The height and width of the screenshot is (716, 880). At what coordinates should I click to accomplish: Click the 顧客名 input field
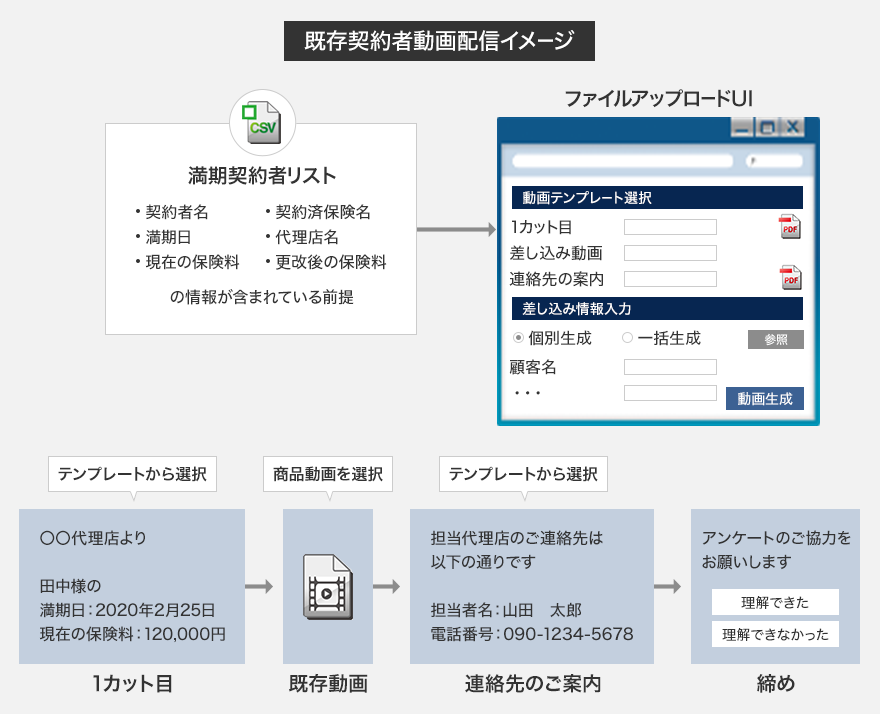[x=670, y=367]
